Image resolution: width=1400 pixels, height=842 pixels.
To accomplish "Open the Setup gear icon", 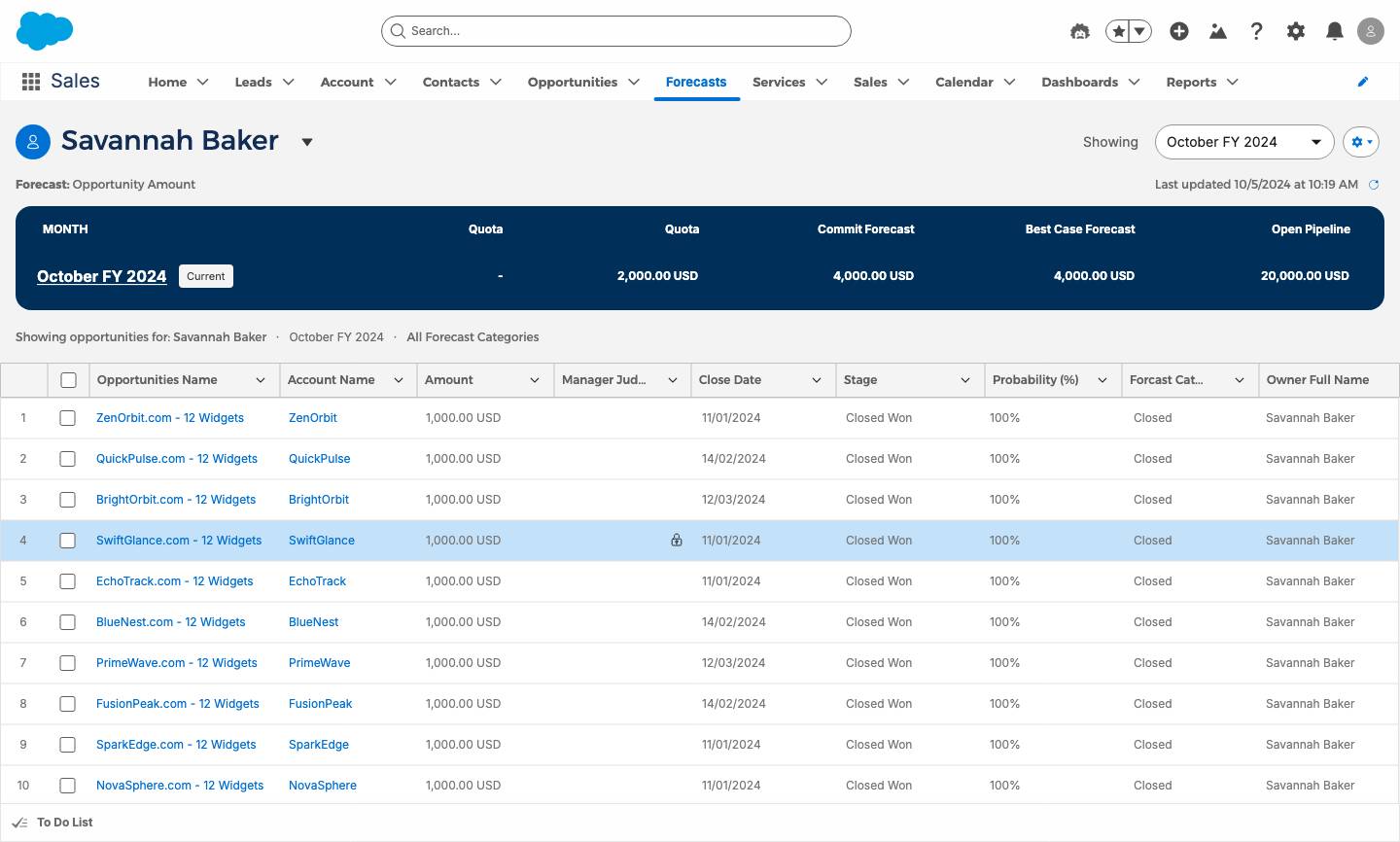I will tap(1296, 31).
